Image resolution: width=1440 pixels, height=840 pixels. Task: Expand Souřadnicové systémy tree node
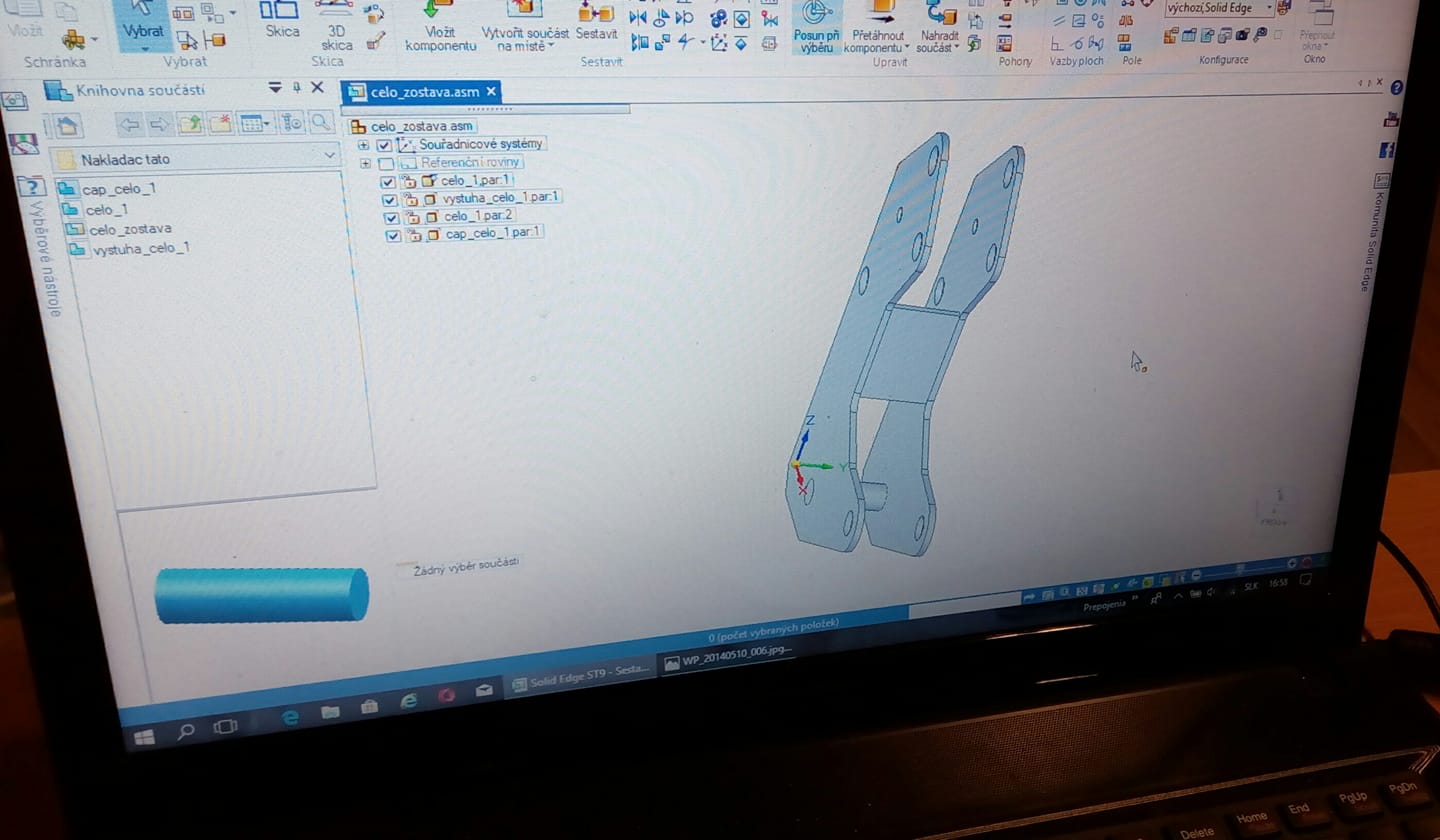363,145
